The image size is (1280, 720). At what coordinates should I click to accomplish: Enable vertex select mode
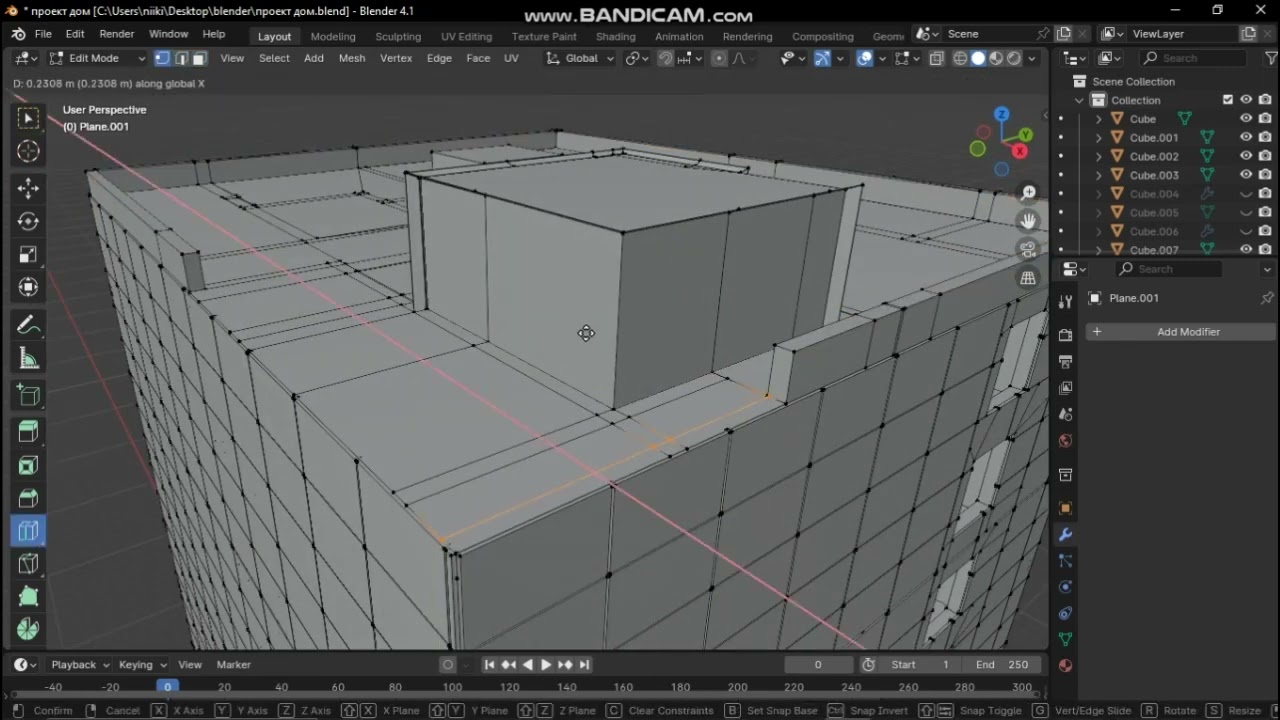click(x=162, y=58)
